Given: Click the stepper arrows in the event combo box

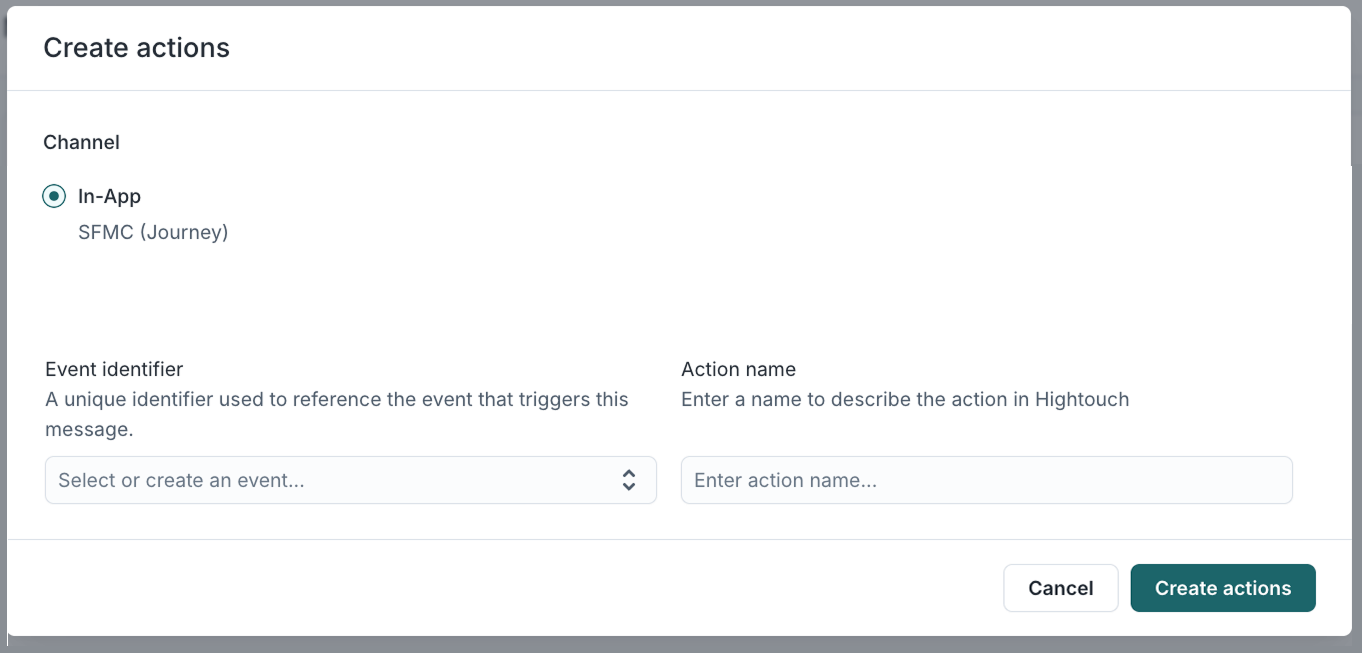Looking at the screenshot, I should 630,480.
